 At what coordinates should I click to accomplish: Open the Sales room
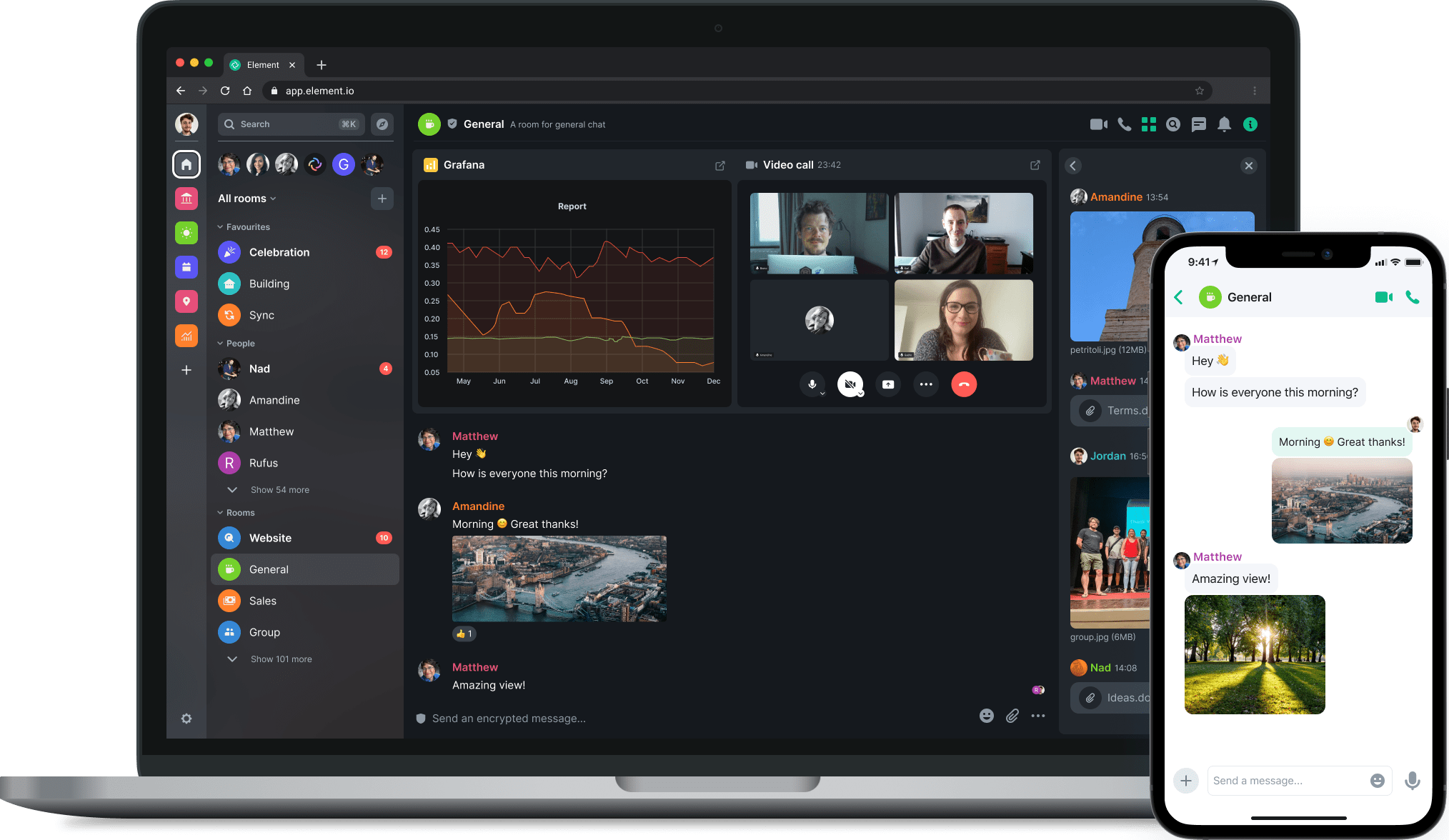pos(305,601)
